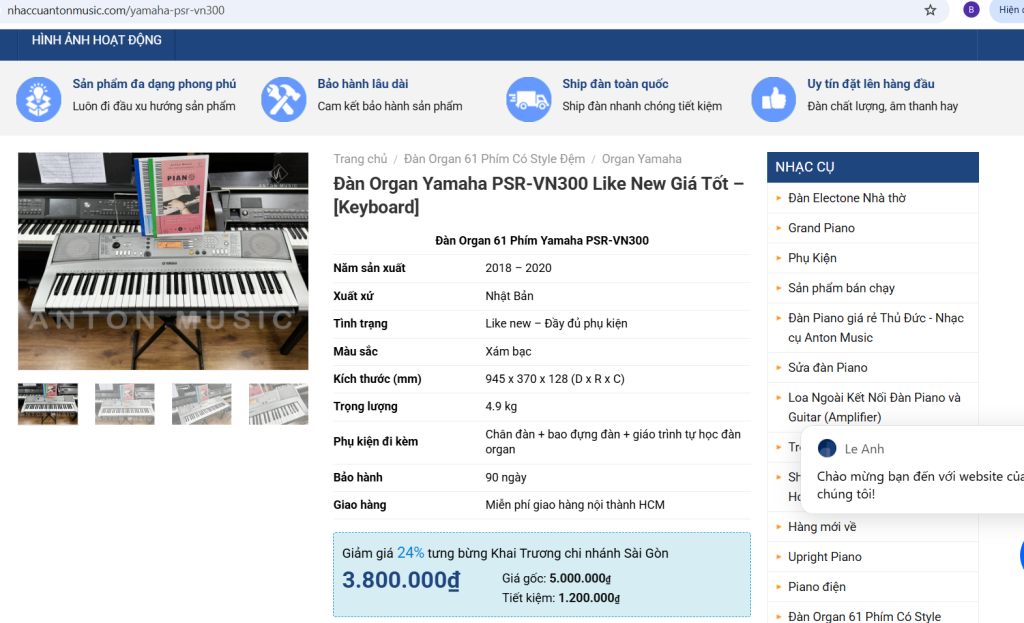Open Ship đàn toàn quốc heading
Viewport: 1024px width, 623px height.
click(615, 84)
